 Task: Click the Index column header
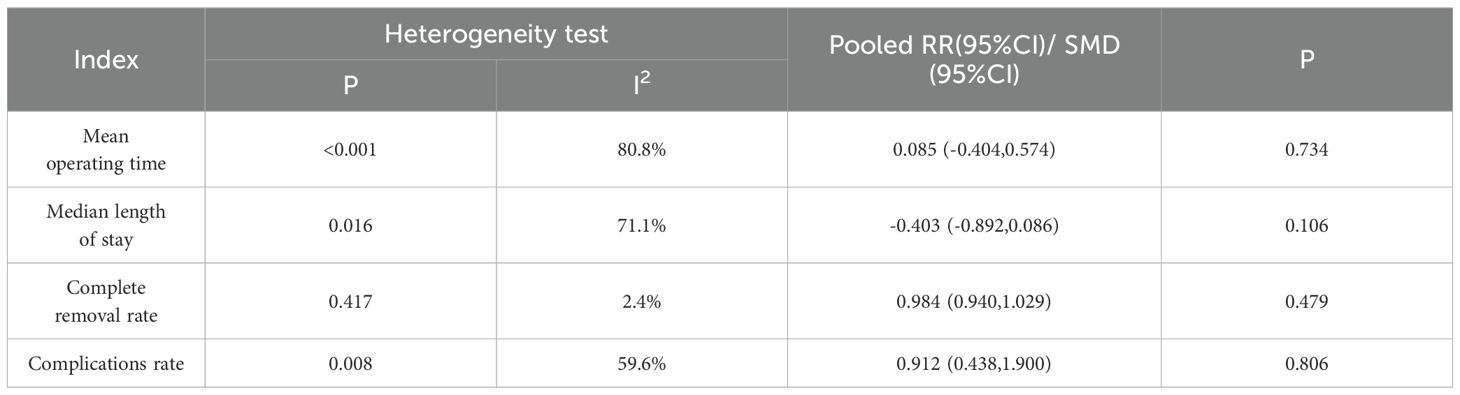click(x=106, y=60)
